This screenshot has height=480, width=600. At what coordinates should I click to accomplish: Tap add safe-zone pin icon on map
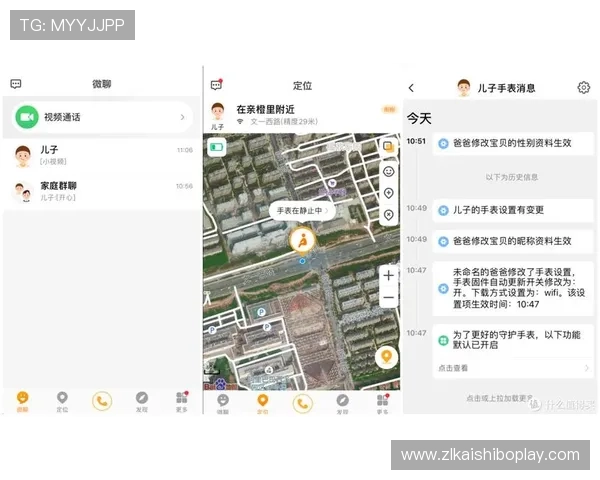389,193
